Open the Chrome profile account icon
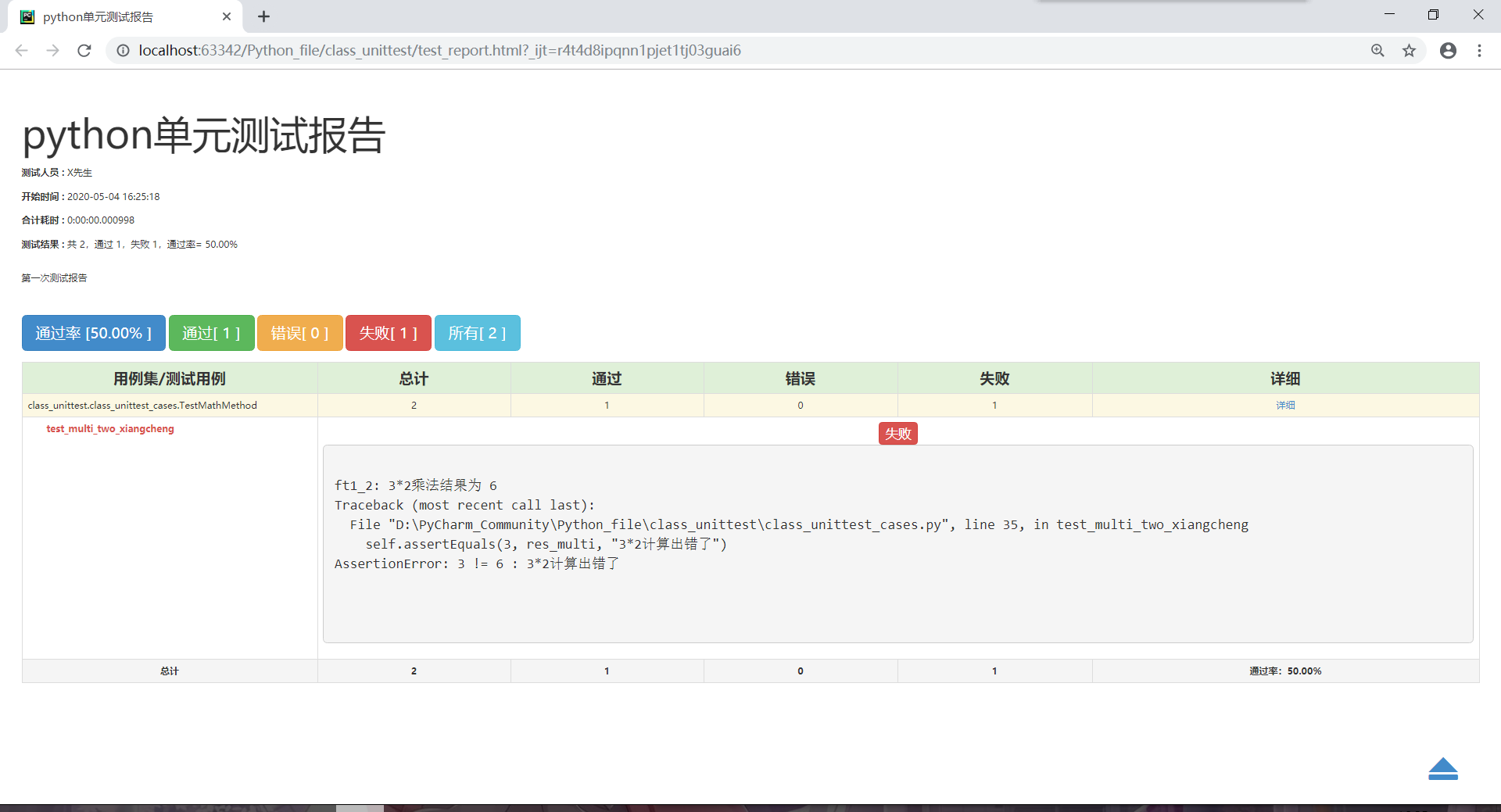The image size is (1501, 812). pyautogui.click(x=1448, y=51)
